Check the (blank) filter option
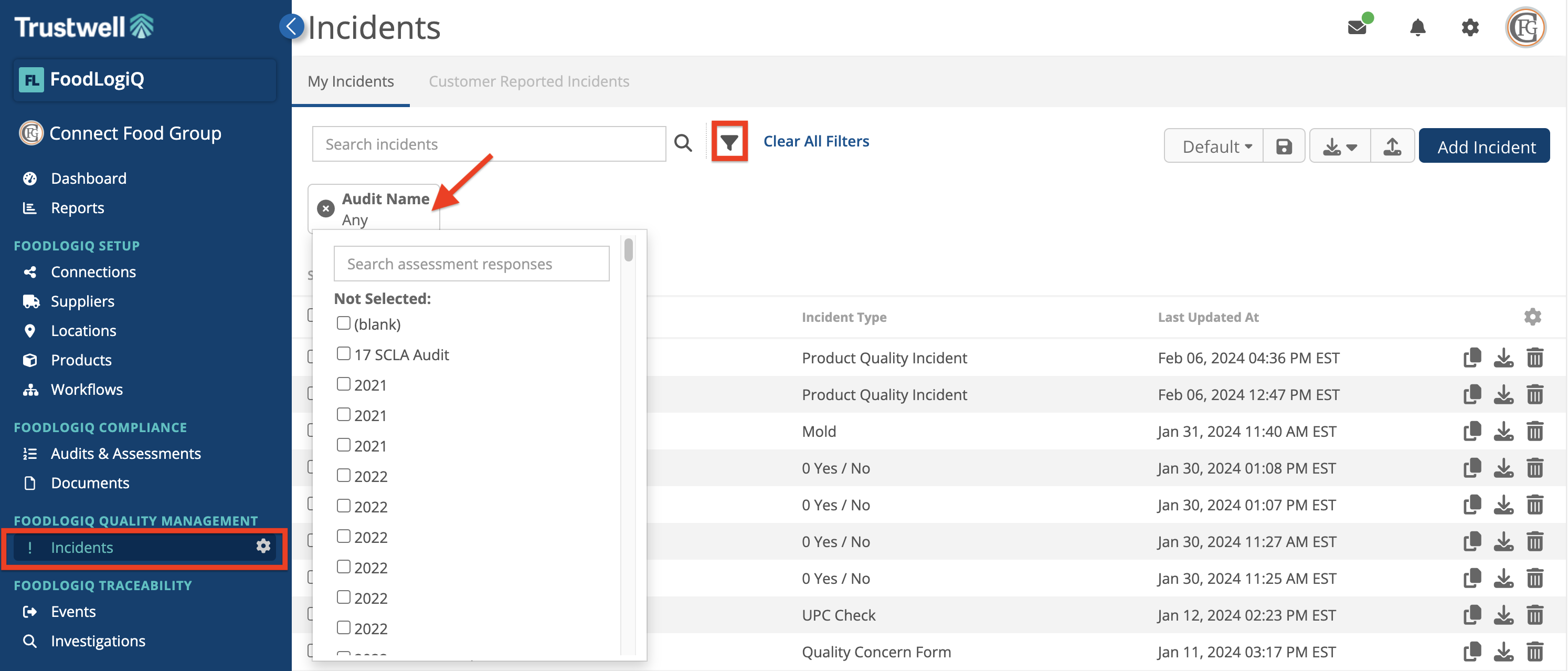Viewport: 1568px width, 671px height. (343, 323)
